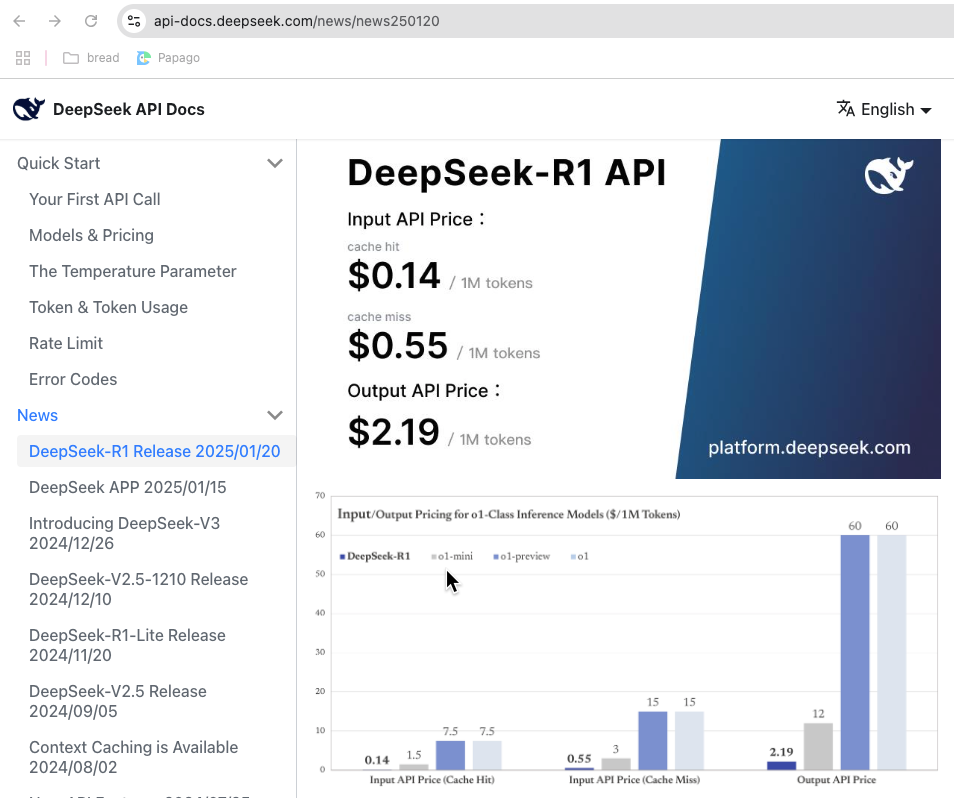Click the $0.14 cache hit price
Image resolution: width=954 pixels, height=798 pixels.
394,276
